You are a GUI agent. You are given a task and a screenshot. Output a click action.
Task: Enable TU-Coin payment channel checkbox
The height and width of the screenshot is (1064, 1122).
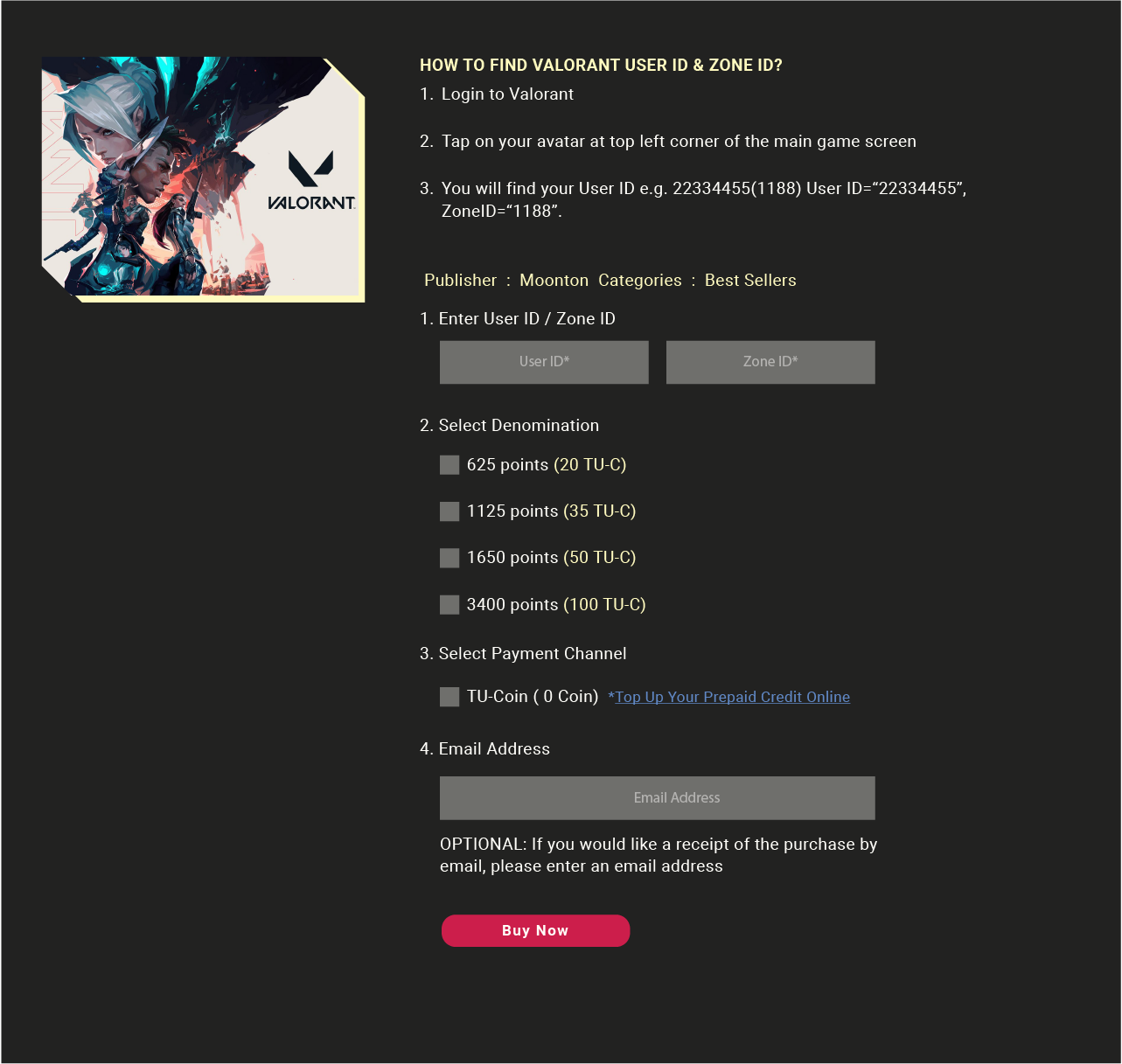click(x=449, y=697)
